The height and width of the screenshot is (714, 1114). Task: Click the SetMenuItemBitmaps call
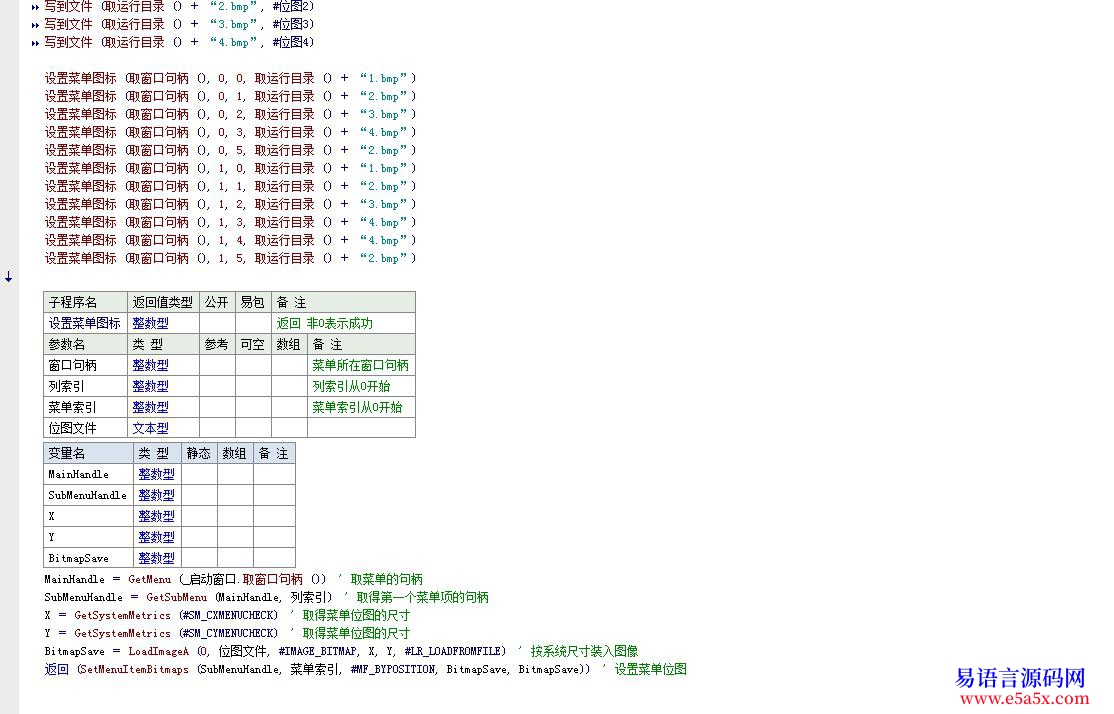click(x=134, y=669)
